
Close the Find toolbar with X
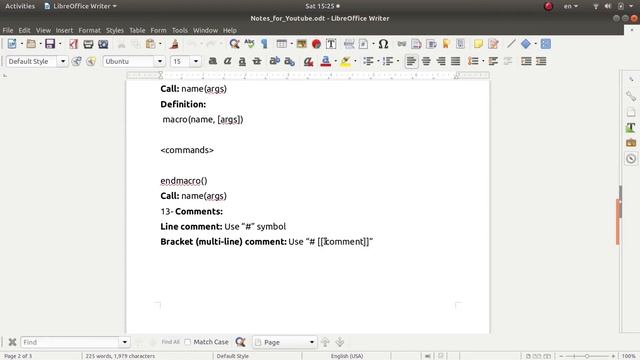click(12, 342)
